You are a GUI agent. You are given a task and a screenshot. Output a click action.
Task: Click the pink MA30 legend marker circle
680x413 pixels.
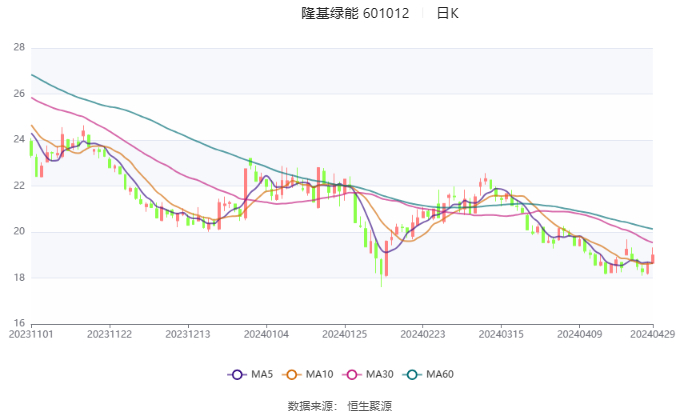(353, 374)
